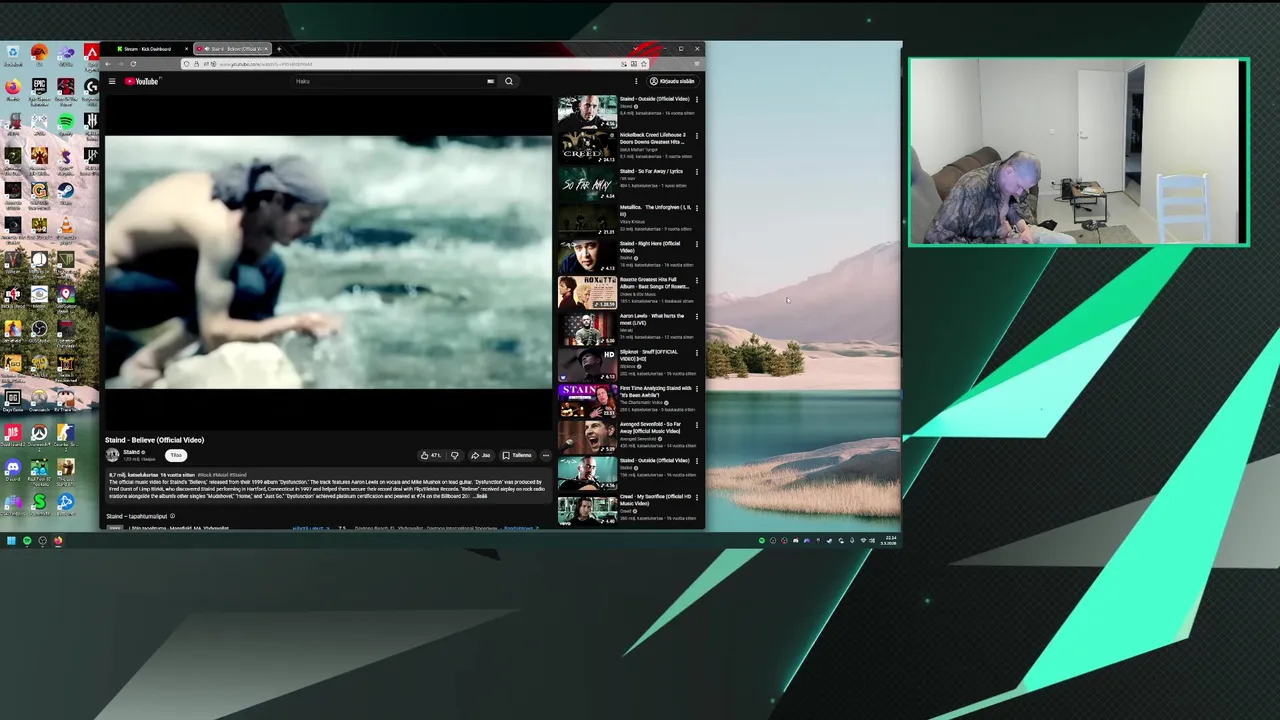Click the #Rock hashtag in description
The image size is (1280, 720).
[205, 475]
